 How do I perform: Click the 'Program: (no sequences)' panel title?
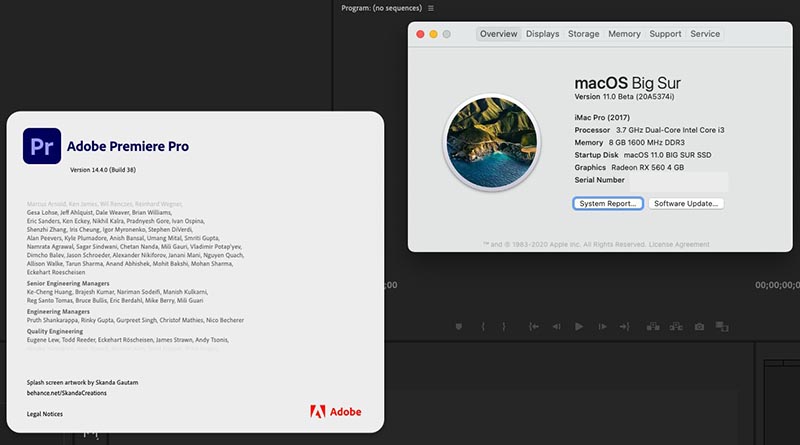point(382,8)
